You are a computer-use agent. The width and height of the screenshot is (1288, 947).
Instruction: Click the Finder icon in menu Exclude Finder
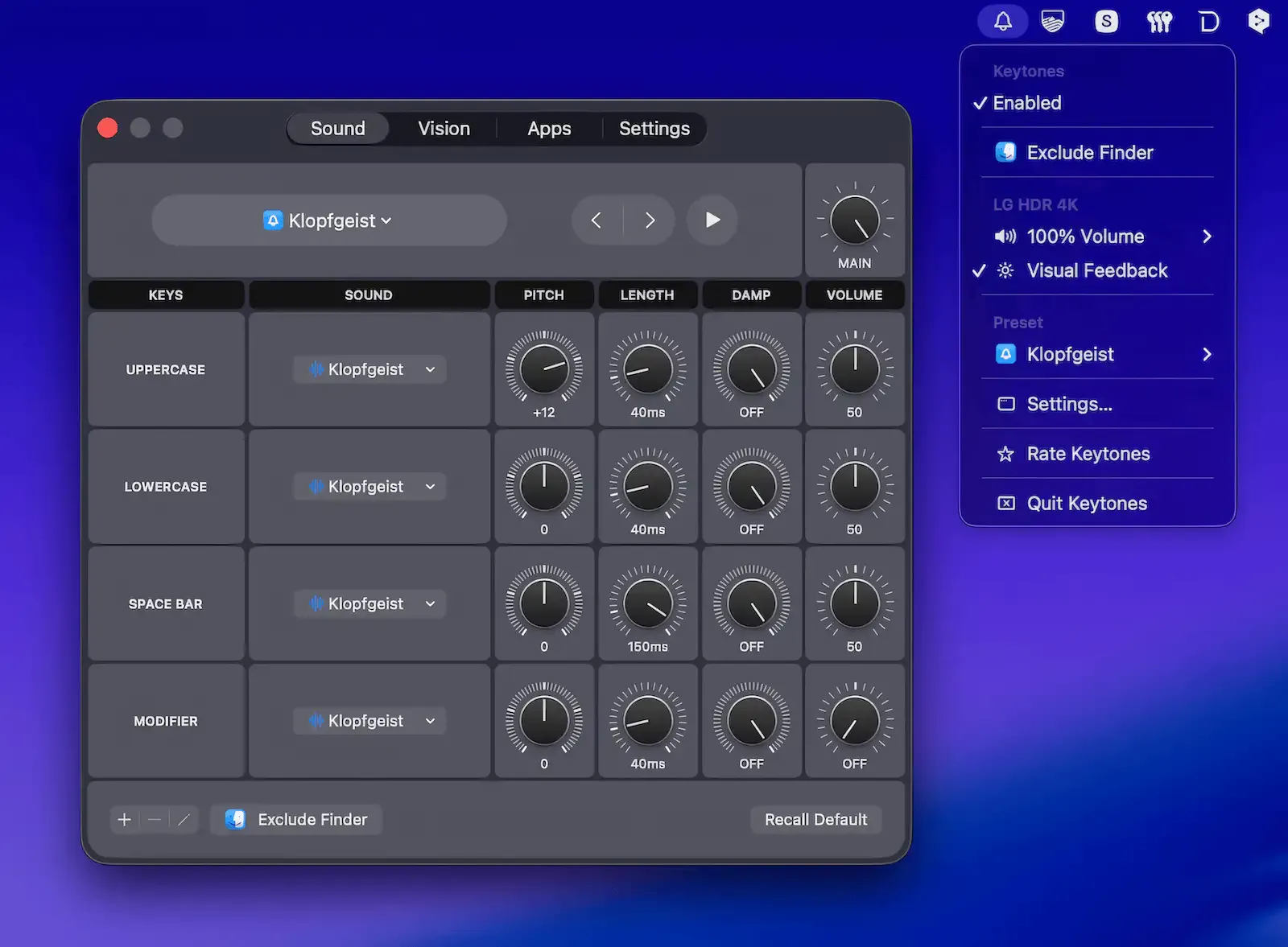[x=1005, y=151]
